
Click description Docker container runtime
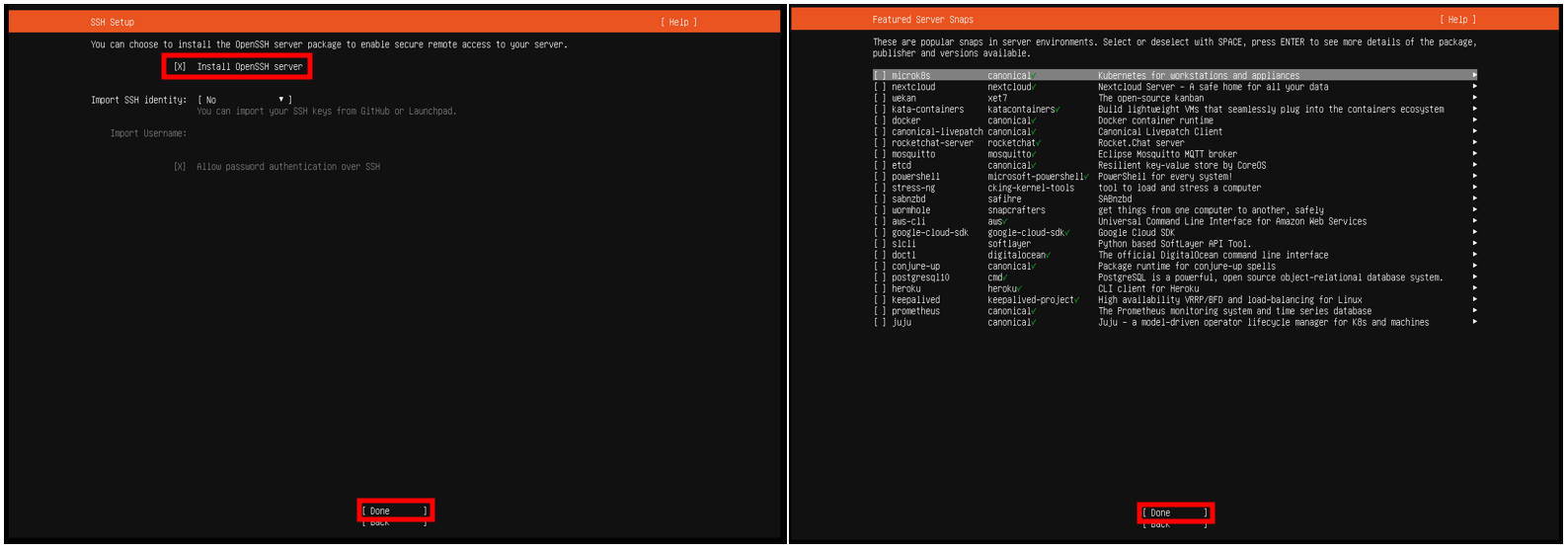pos(1155,120)
